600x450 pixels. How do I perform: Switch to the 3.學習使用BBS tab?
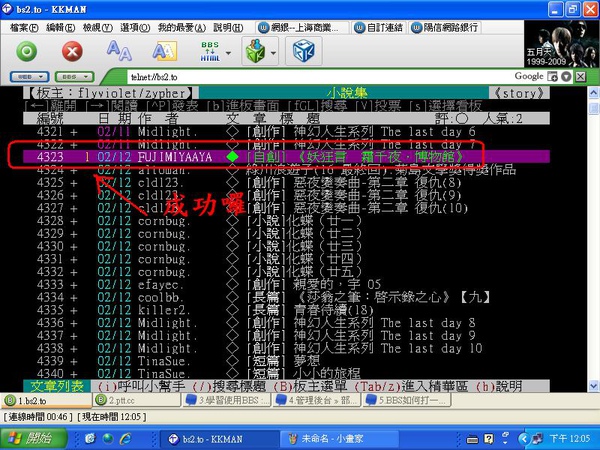(x=227, y=400)
